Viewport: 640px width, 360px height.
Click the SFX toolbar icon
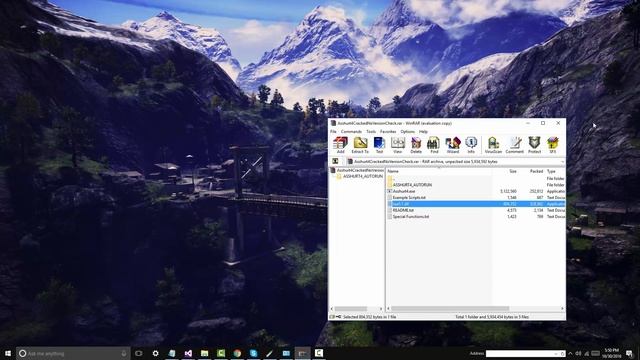pyautogui.click(x=553, y=145)
